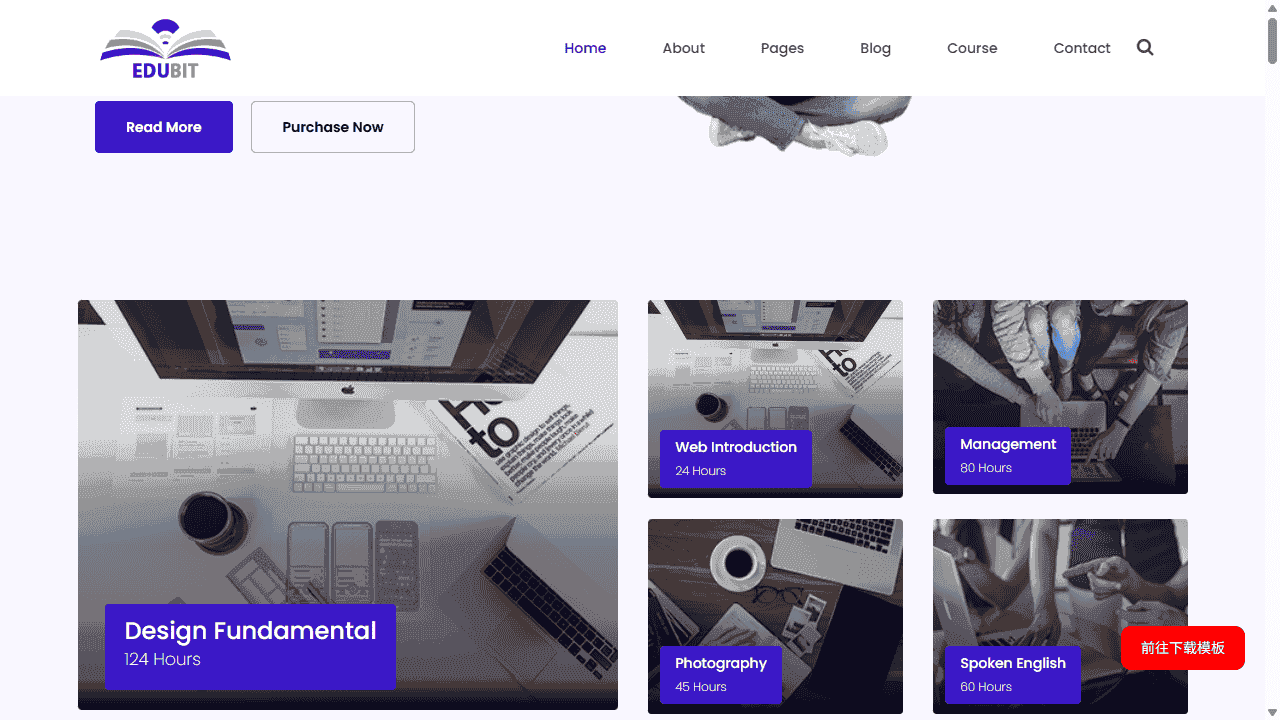Click the scrollbar up arrow
This screenshot has width=1280, height=720.
pyautogui.click(x=1272, y=8)
